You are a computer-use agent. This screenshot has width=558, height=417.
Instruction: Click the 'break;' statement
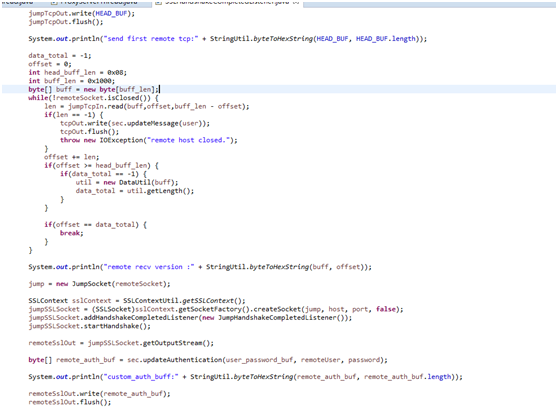(72, 233)
